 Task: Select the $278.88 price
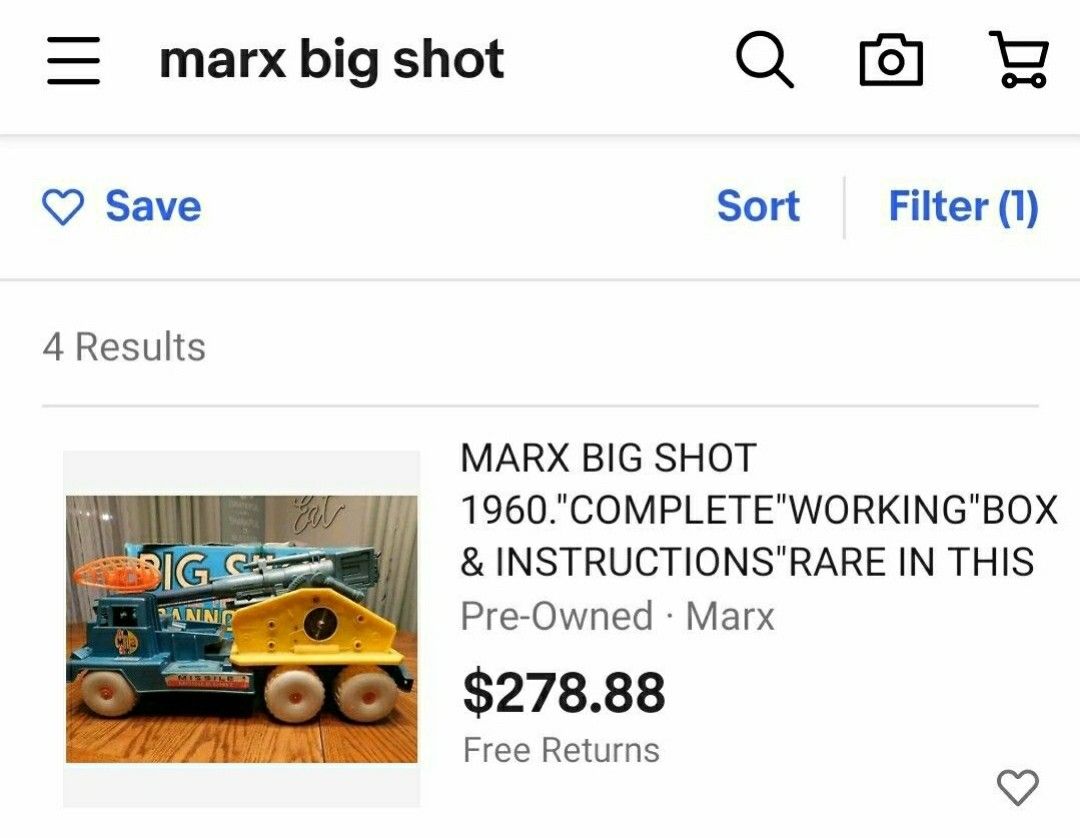(x=564, y=692)
